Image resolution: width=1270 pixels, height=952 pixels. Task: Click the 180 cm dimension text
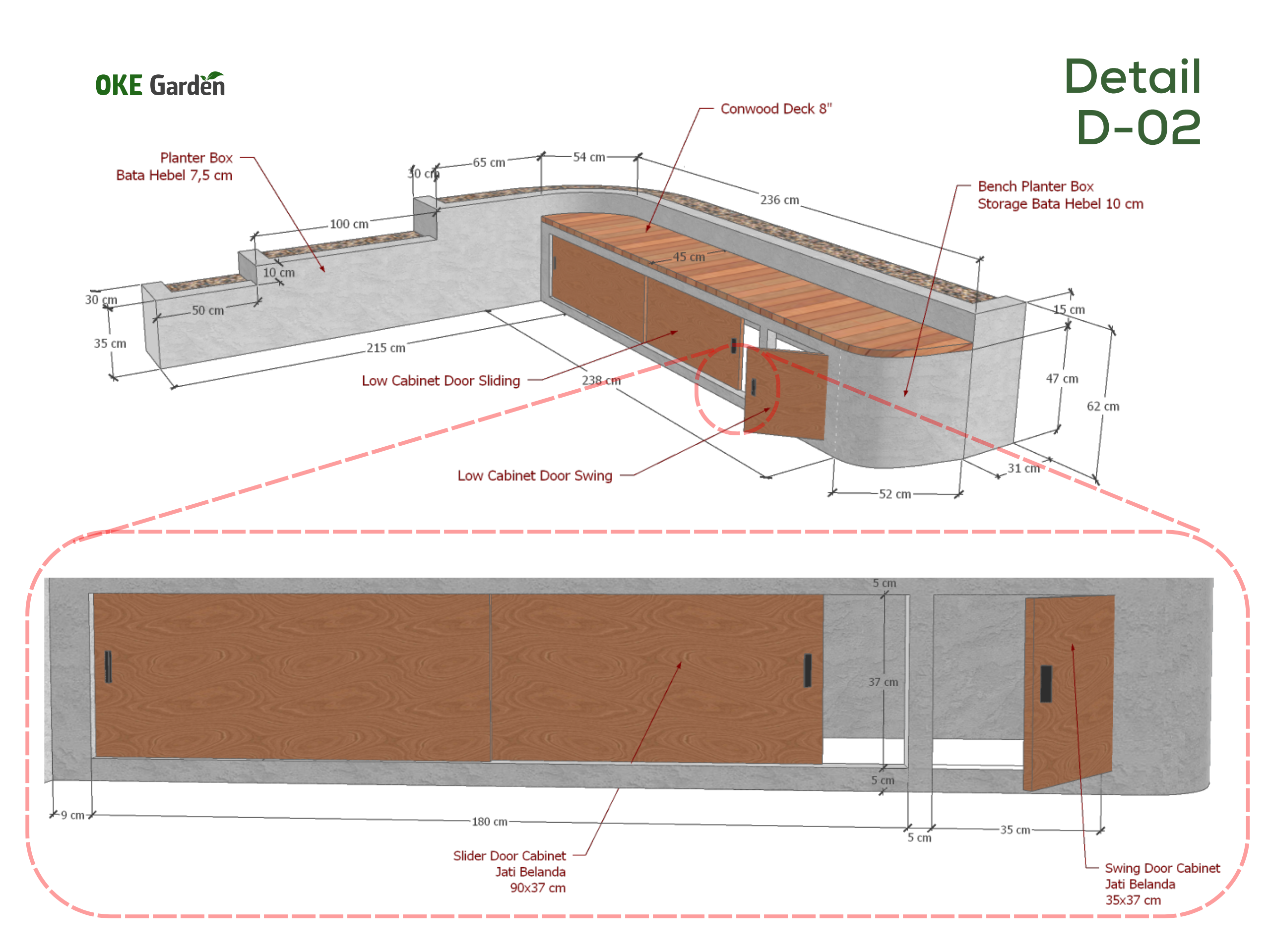click(x=489, y=822)
